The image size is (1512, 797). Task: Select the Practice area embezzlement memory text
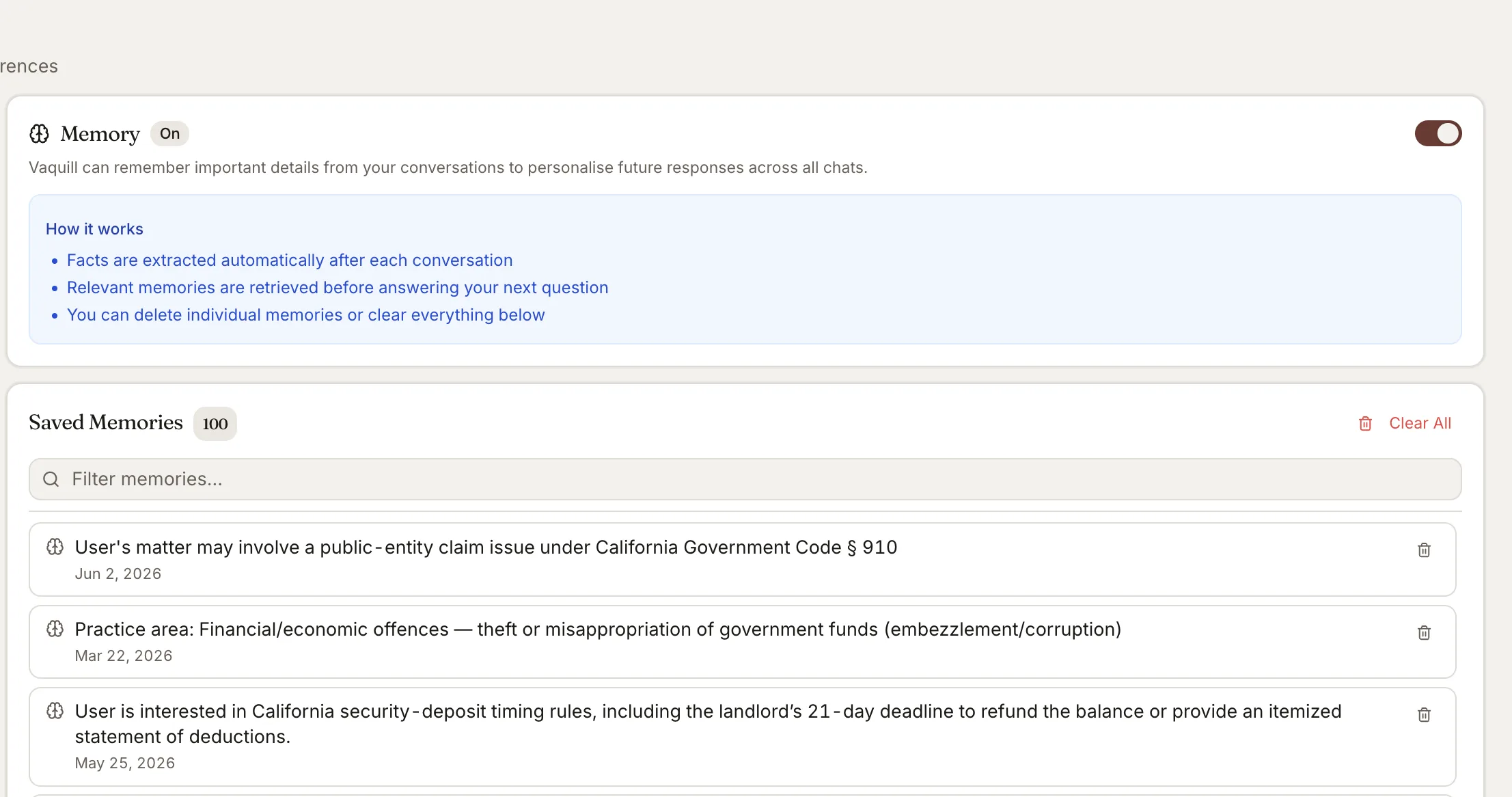[598, 630]
